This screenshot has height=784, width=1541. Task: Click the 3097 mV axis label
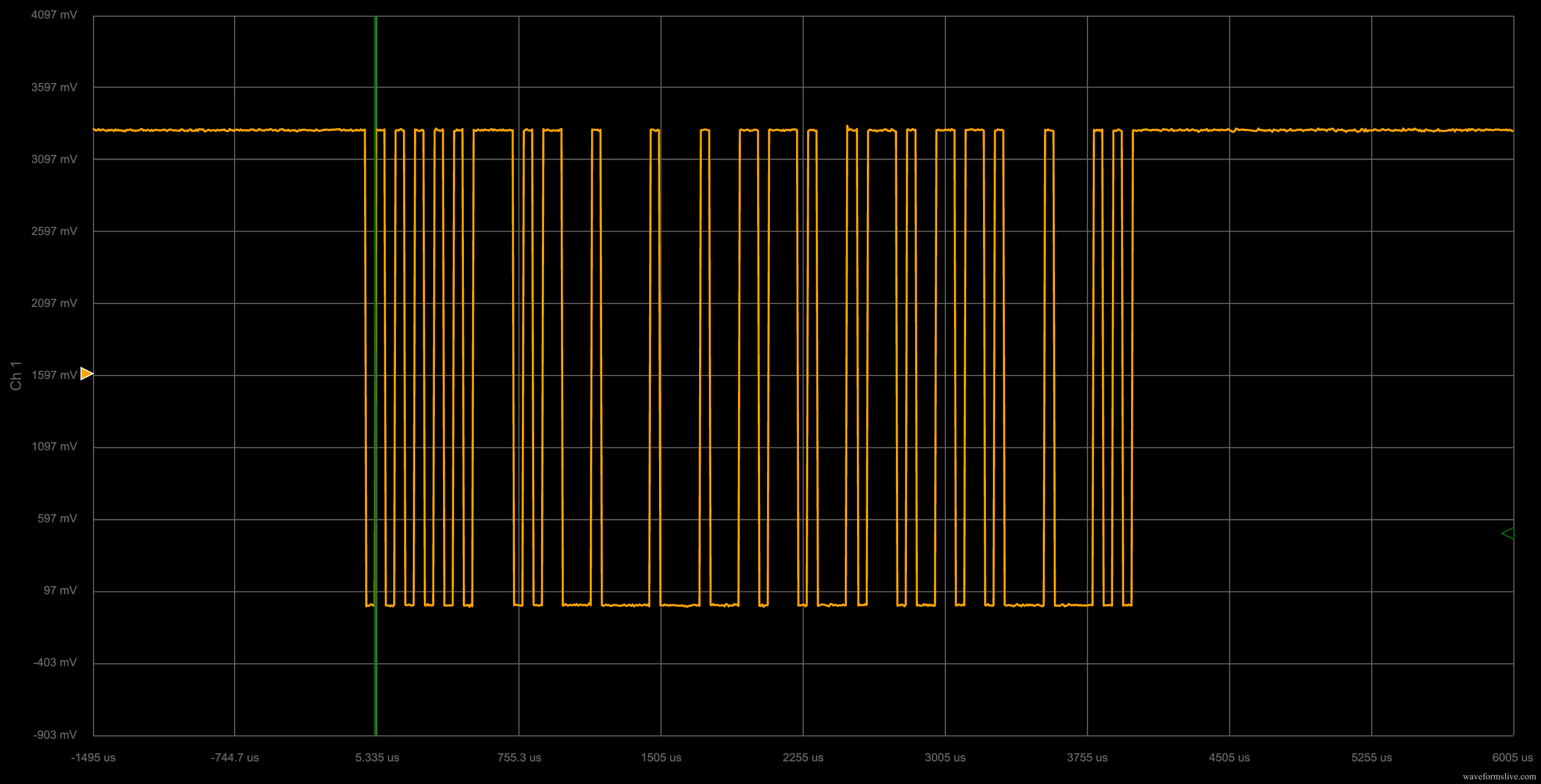pyautogui.click(x=54, y=159)
